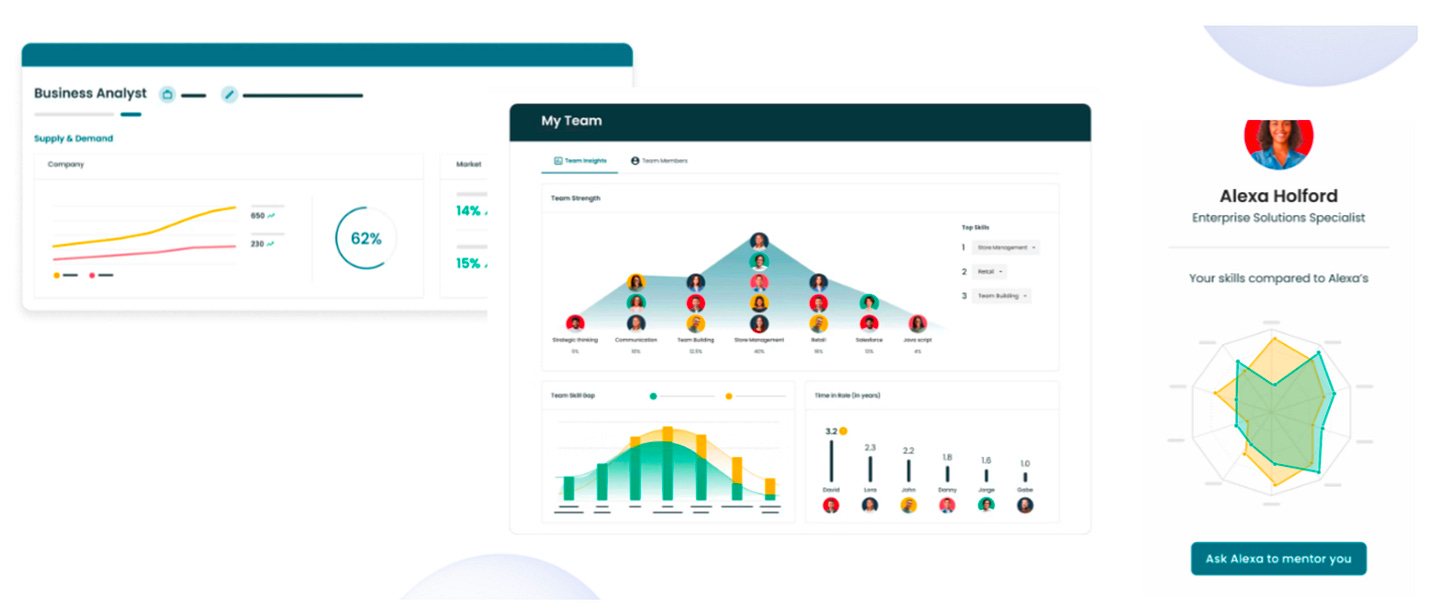Image resolution: width=1456 pixels, height=611 pixels.
Task: Click the Time in Role heading
Action: pos(847,396)
